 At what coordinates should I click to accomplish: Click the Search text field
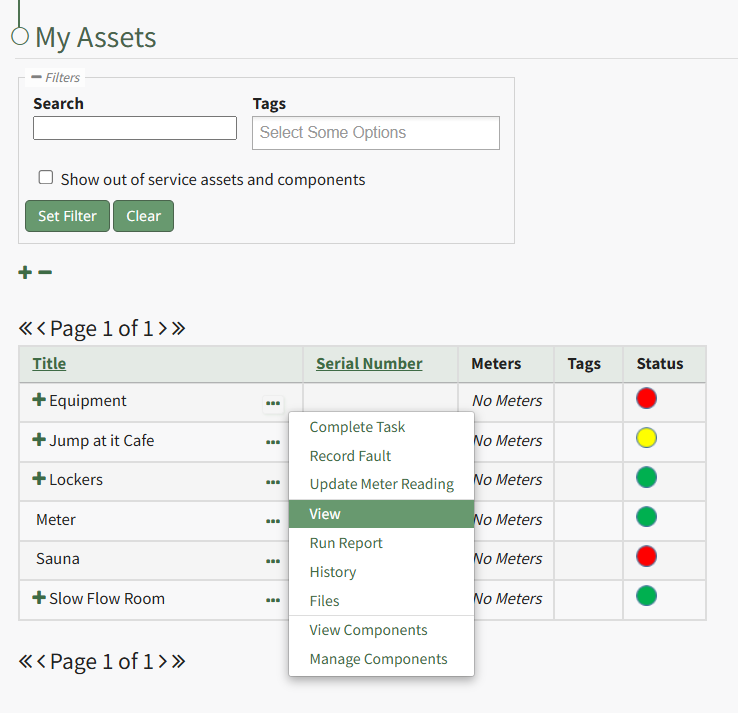click(x=135, y=128)
